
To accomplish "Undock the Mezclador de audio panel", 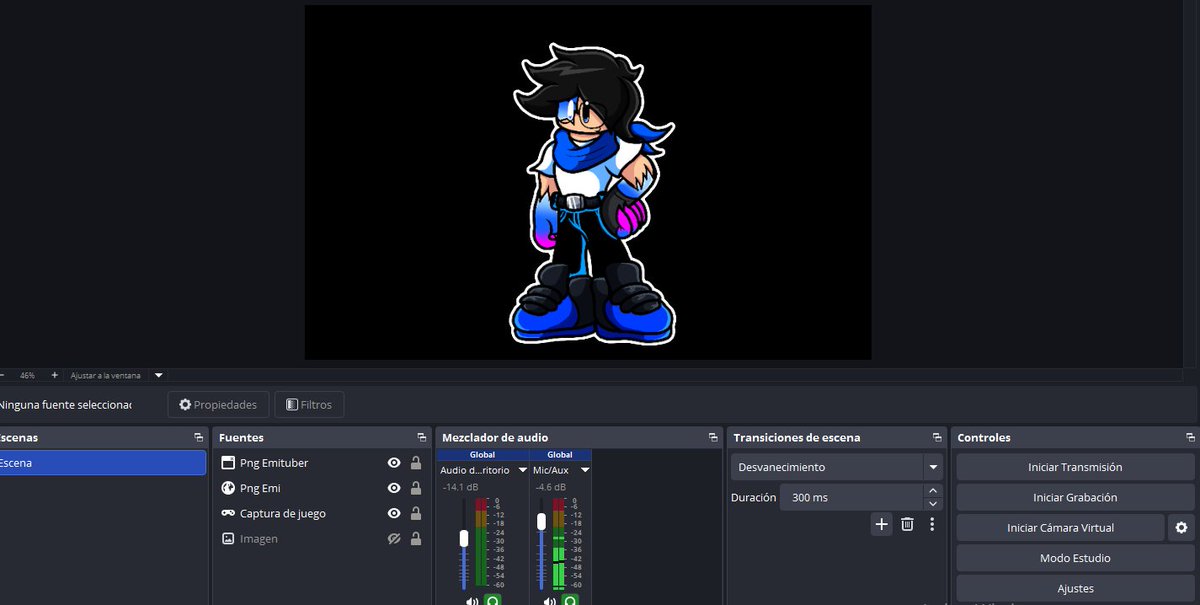I will tap(713, 438).
